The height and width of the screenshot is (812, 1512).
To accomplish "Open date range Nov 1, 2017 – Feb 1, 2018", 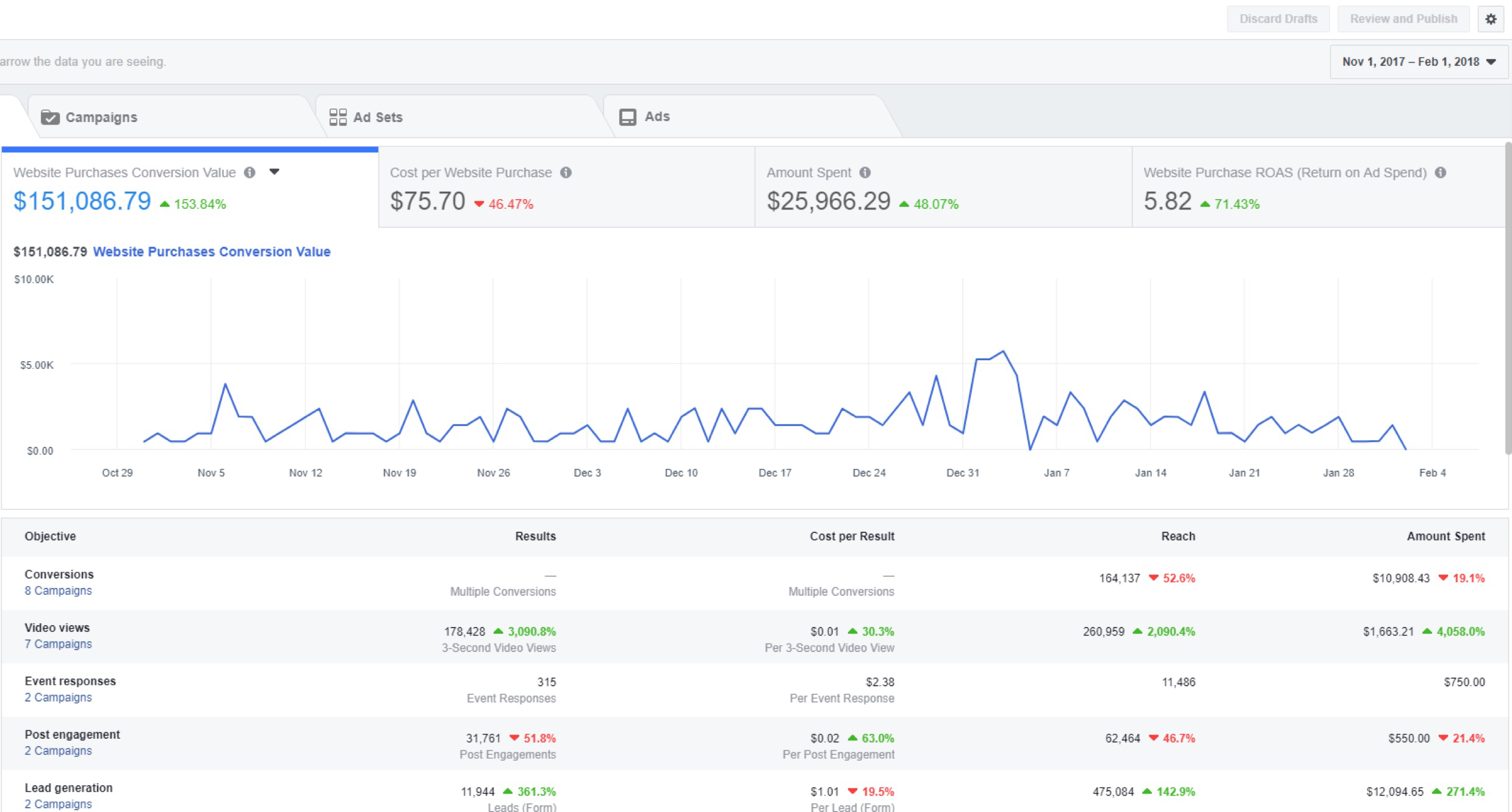I will tap(1419, 62).
